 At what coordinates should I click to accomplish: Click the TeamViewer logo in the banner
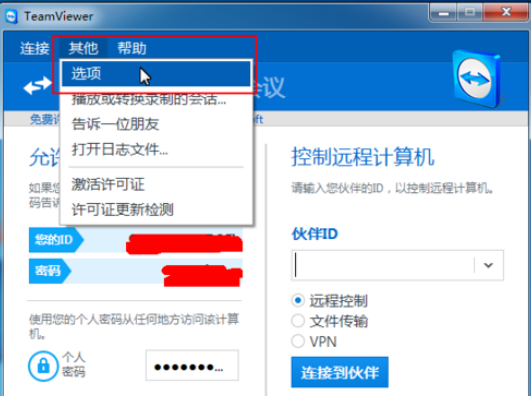477,79
